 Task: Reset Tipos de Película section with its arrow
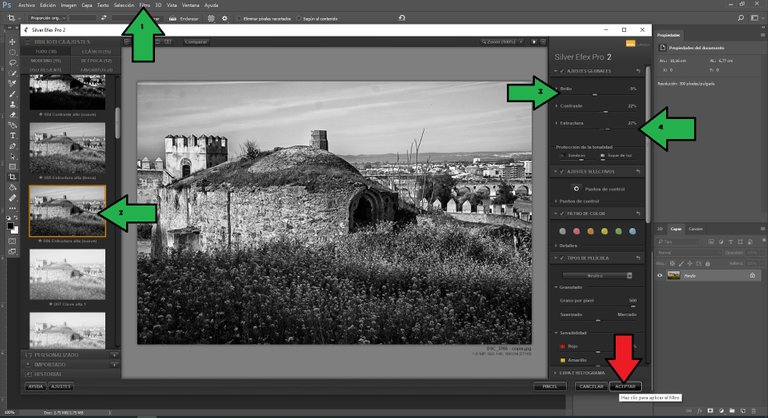click(x=638, y=258)
